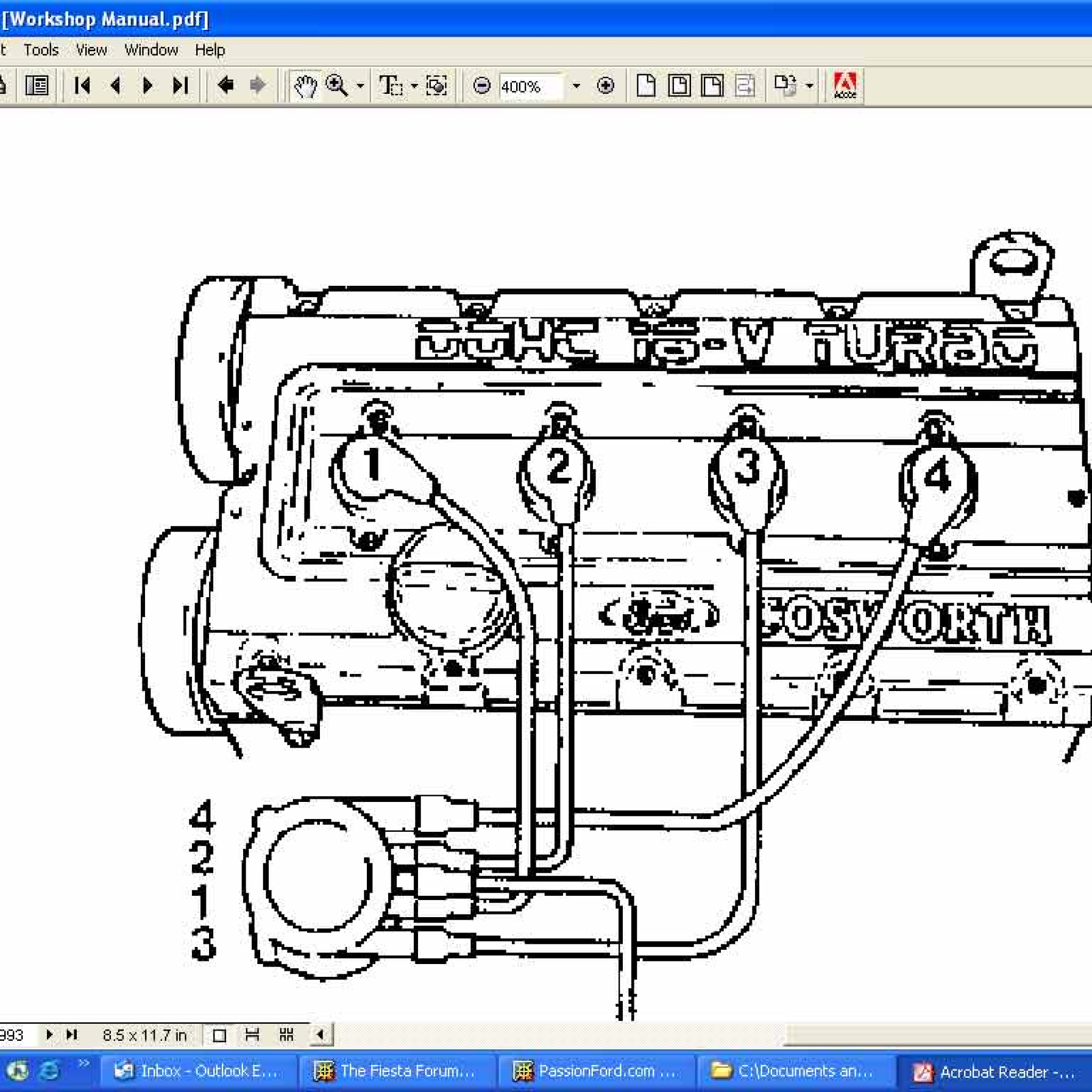This screenshot has height=1092, width=1092.
Task: Toggle the bookmarks navigation pane icon
Action: (x=37, y=86)
